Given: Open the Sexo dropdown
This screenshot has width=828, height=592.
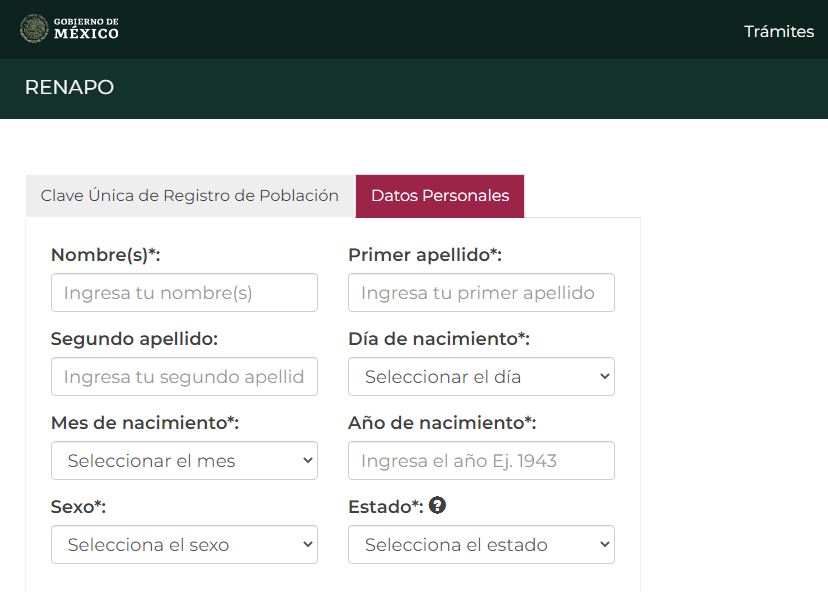Looking at the screenshot, I should [x=184, y=544].
